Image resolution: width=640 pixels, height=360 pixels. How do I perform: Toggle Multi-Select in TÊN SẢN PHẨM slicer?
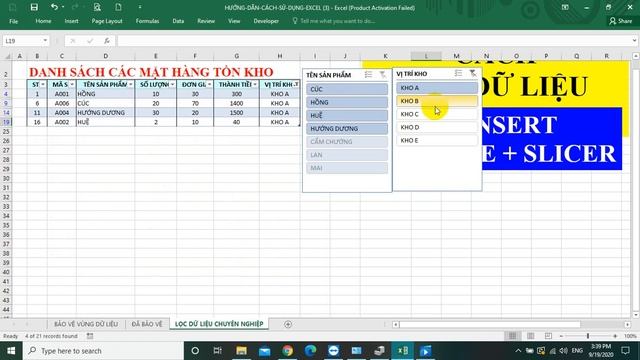[x=369, y=74]
